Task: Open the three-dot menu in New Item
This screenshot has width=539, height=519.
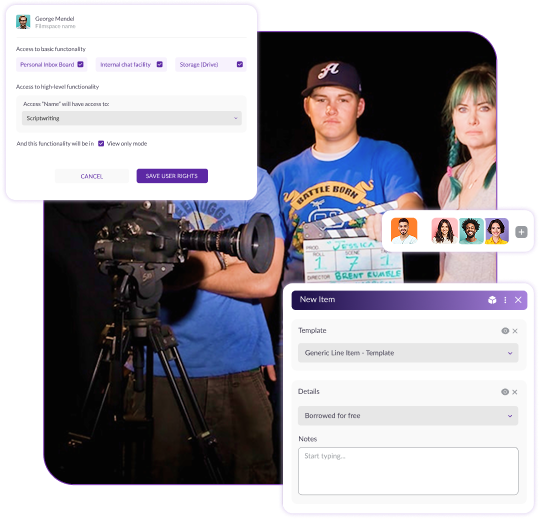Action: pyautogui.click(x=505, y=300)
